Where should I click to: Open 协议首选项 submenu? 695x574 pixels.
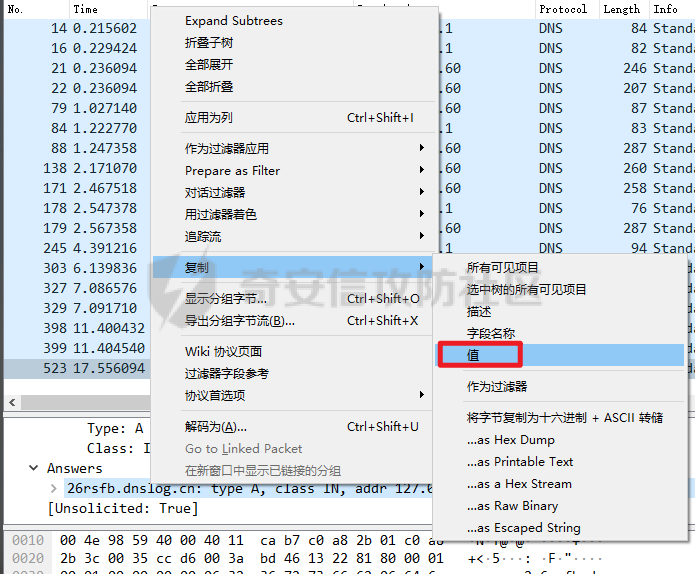tap(215, 395)
